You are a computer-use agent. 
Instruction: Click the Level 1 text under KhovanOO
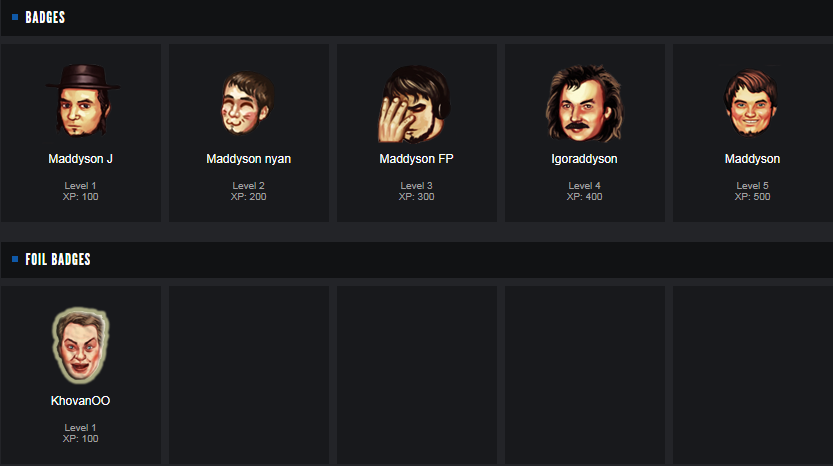pyautogui.click(x=80, y=427)
